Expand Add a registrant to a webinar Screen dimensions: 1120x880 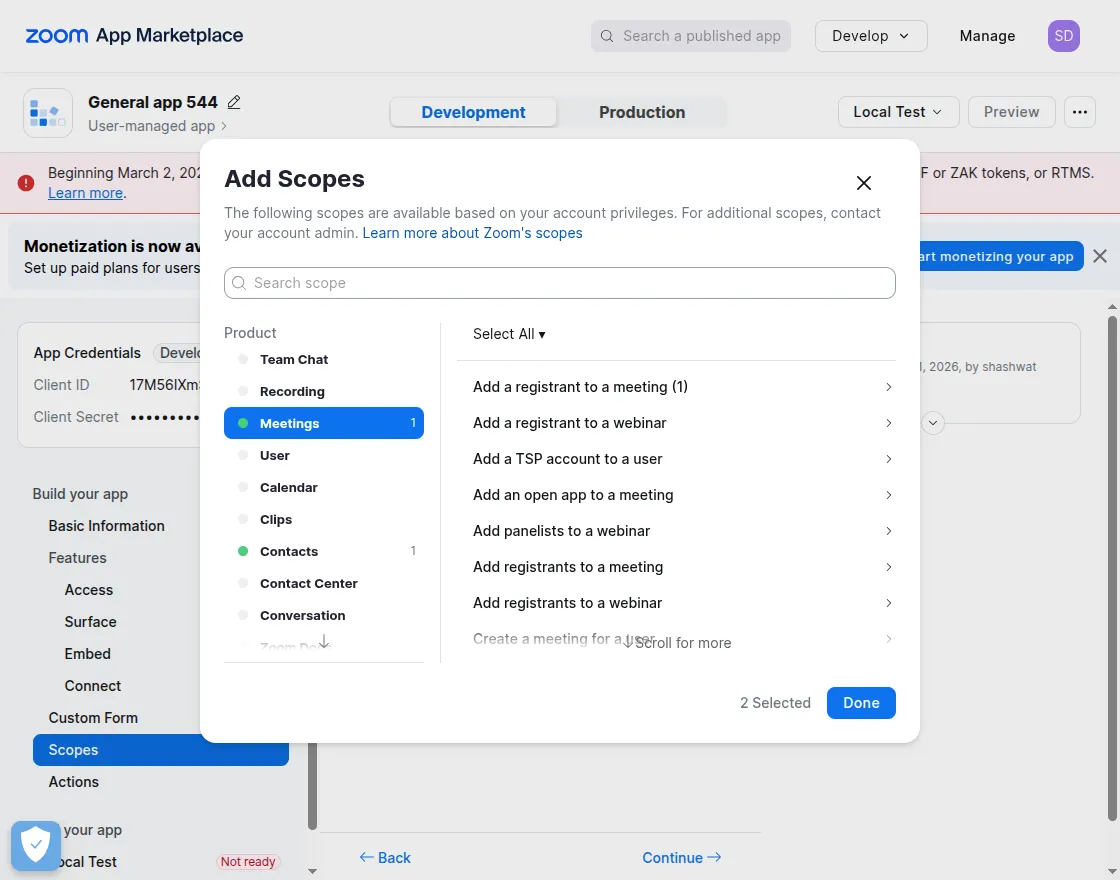tap(682, 423)
